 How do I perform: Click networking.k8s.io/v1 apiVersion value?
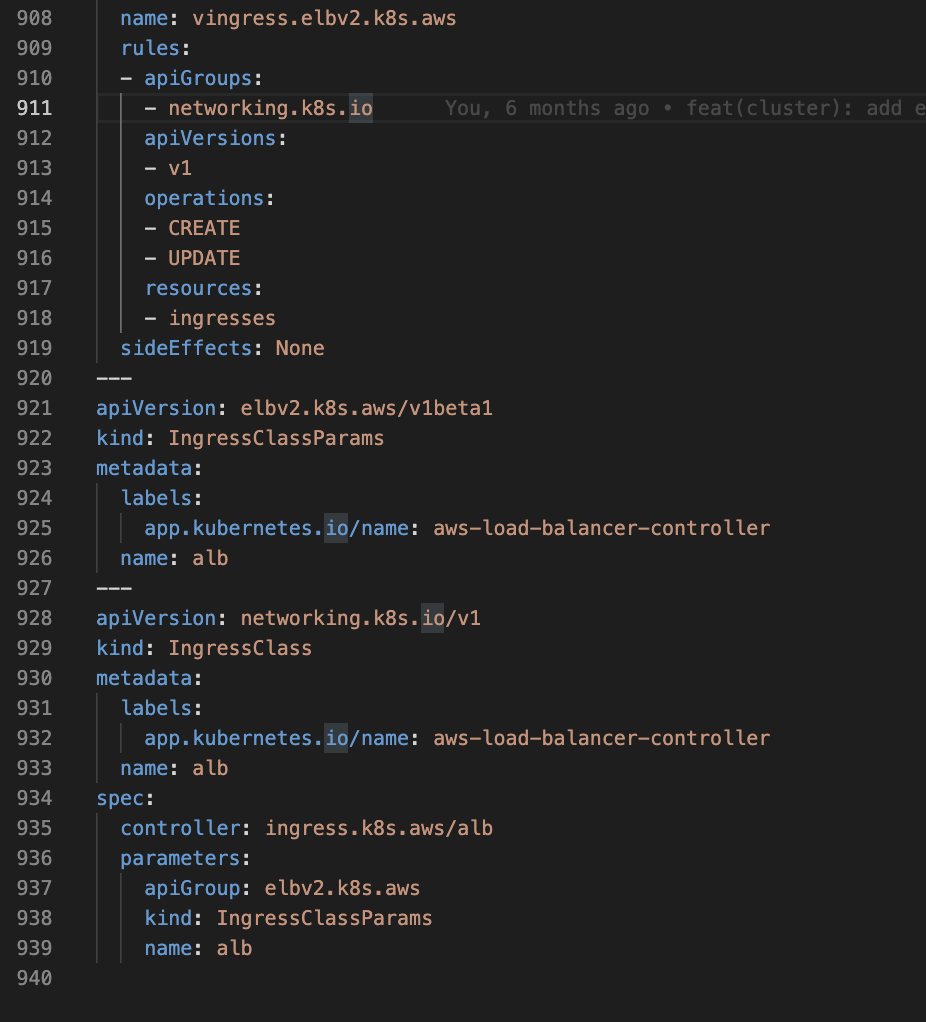point(360,618)
